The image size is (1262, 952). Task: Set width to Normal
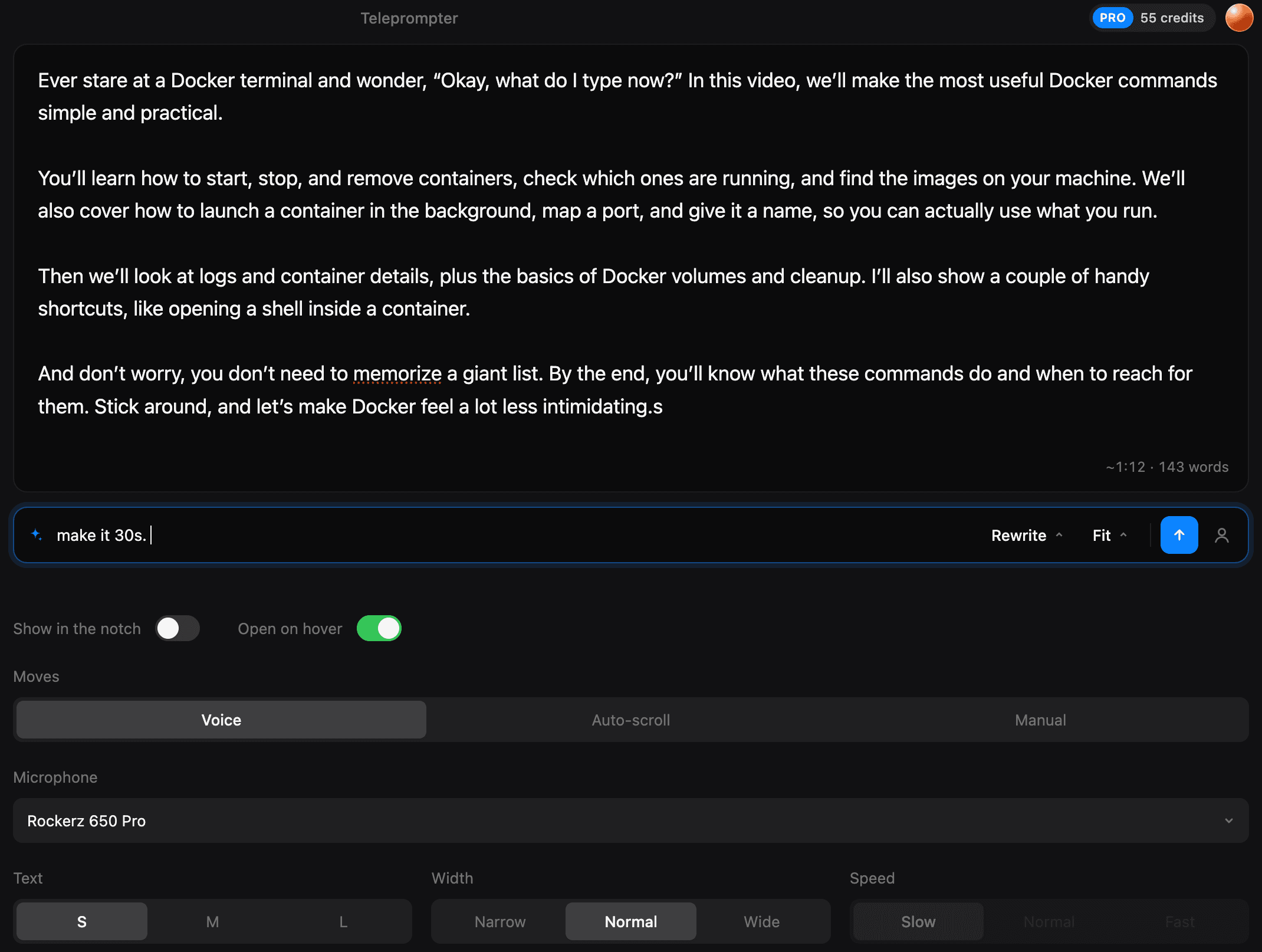[631, 921]
